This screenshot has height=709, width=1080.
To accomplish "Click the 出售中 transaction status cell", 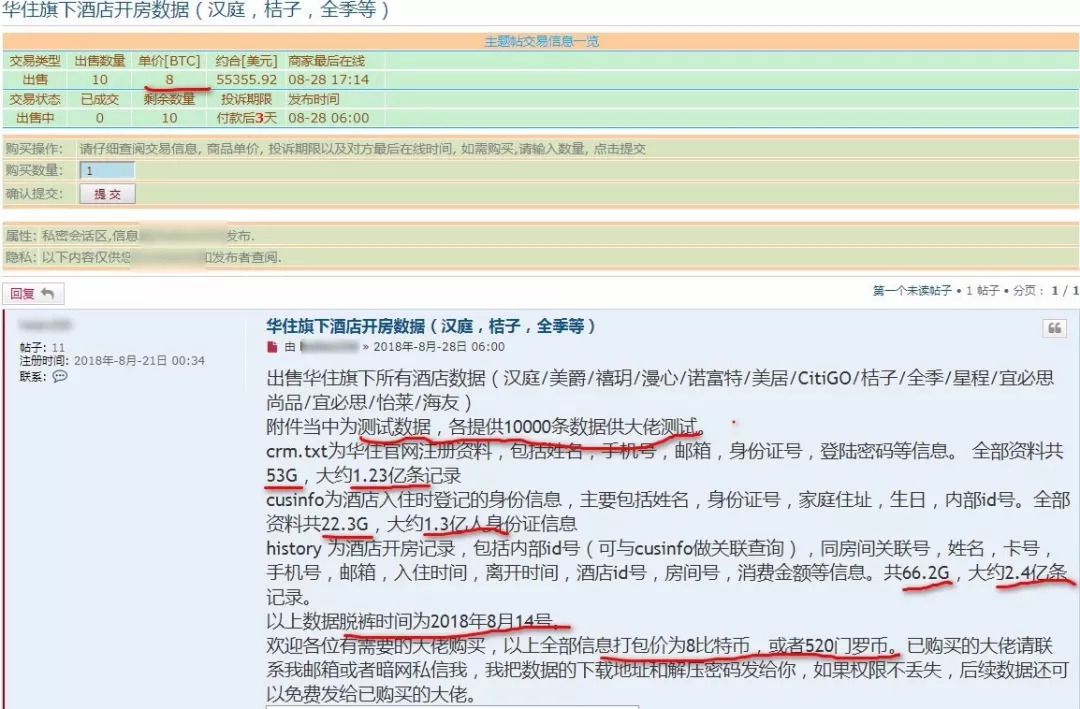I will 35,118.
